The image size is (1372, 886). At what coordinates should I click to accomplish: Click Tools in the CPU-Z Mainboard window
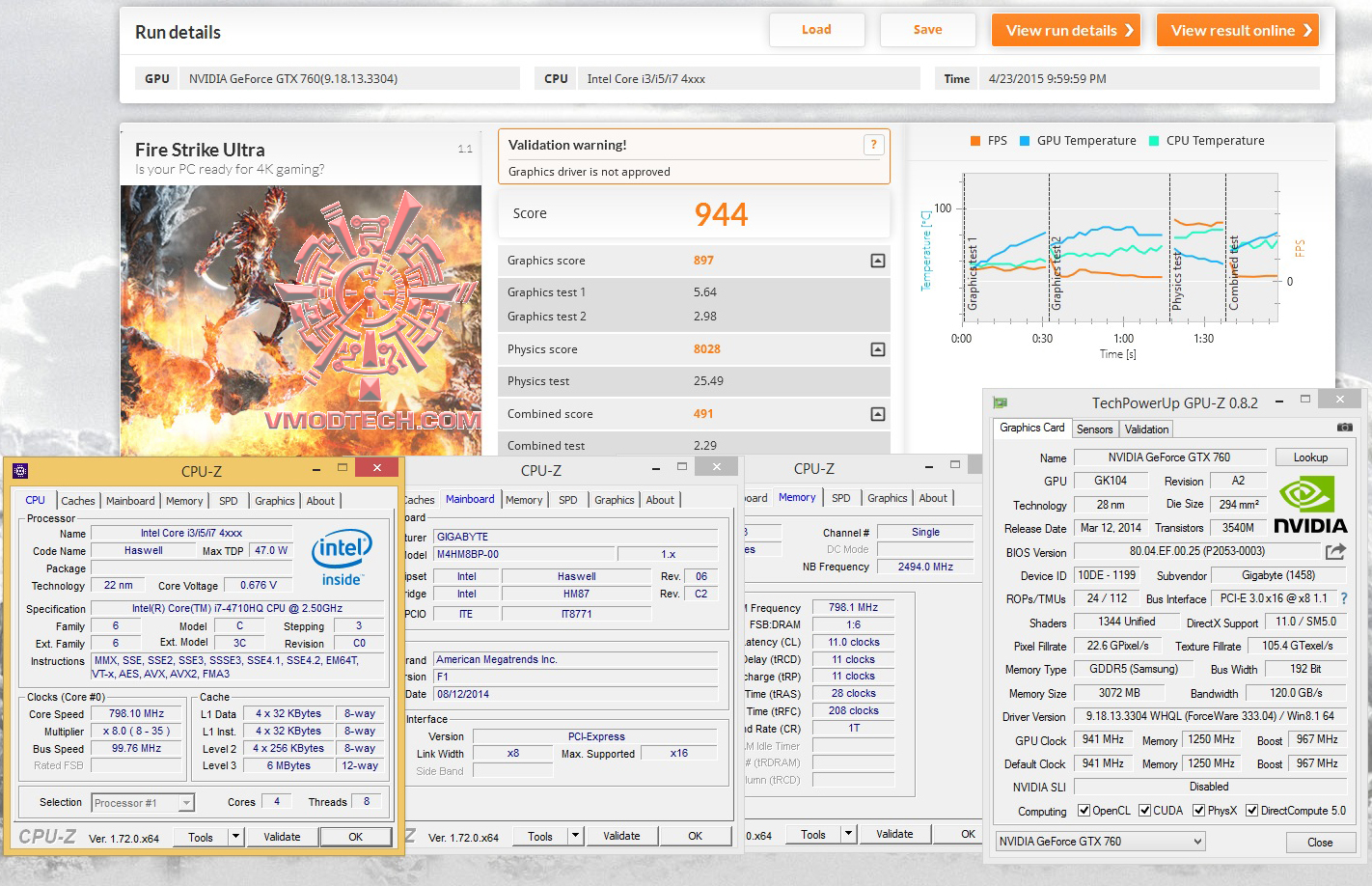(540, 836)
